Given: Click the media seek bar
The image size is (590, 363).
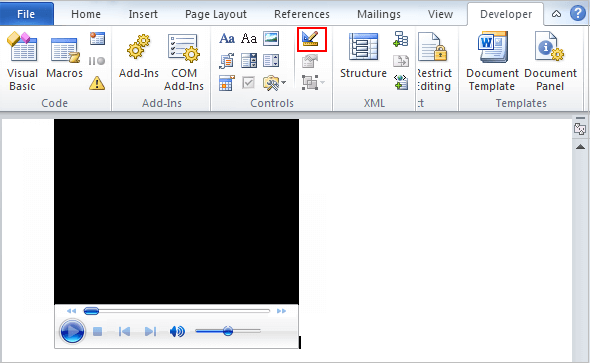Looking at the screenshot, I should pos(177,311).
